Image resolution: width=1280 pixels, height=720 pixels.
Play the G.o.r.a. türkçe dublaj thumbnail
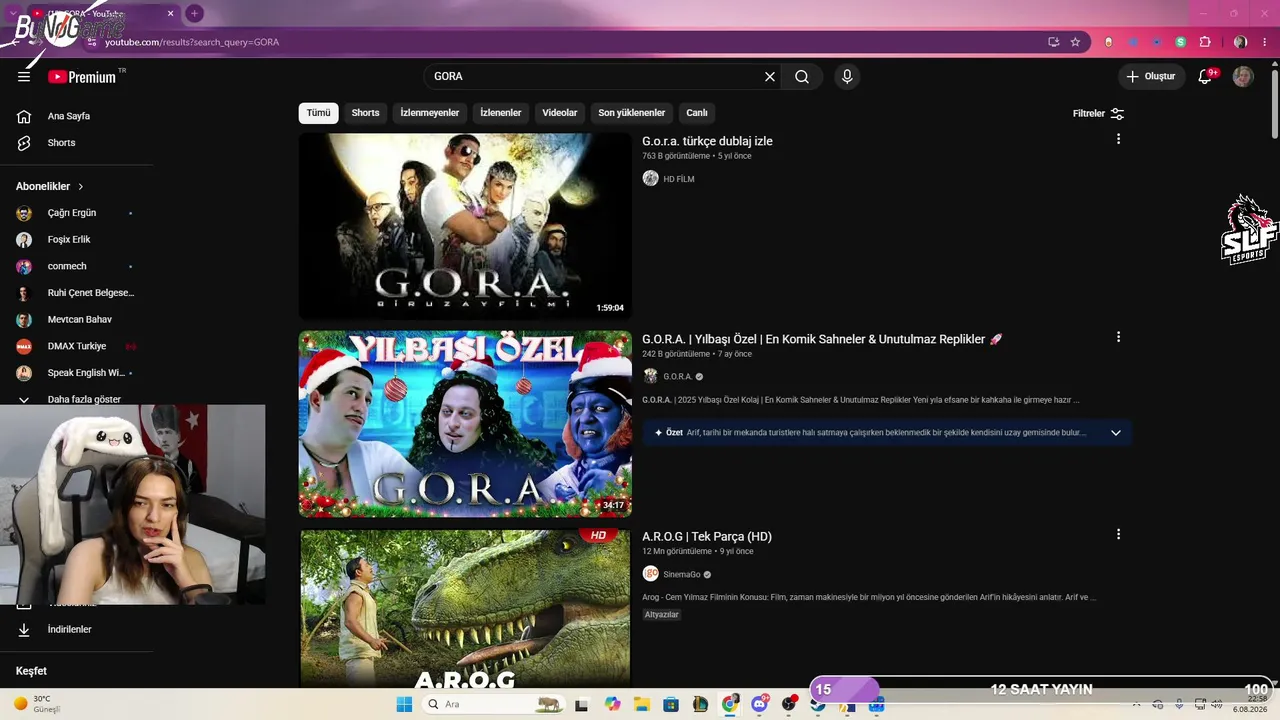(465, 226)
